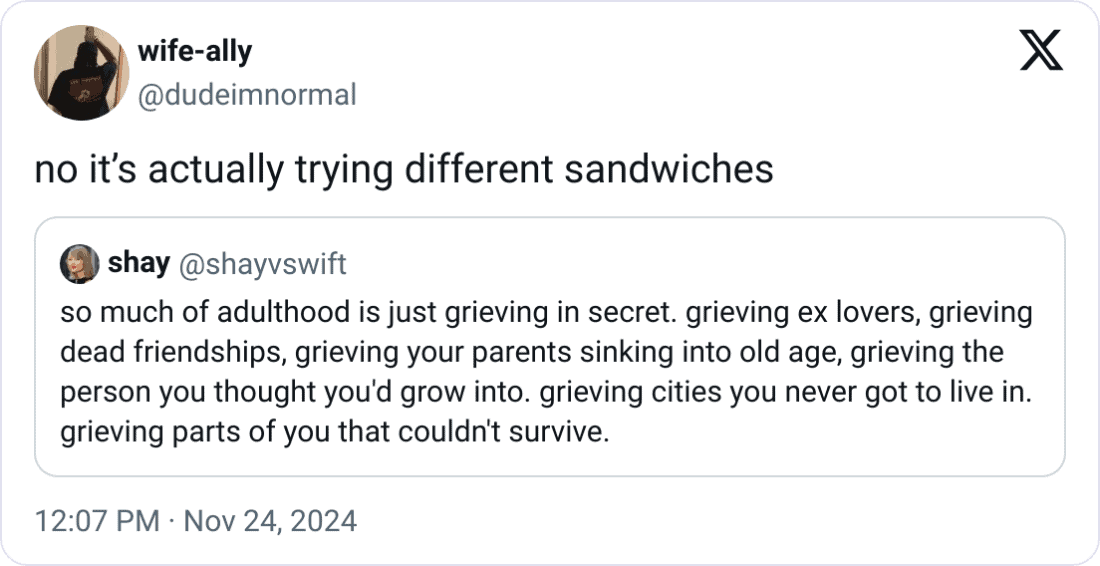Click the phrase "sinking into old age"

click(x=709, y=353)
